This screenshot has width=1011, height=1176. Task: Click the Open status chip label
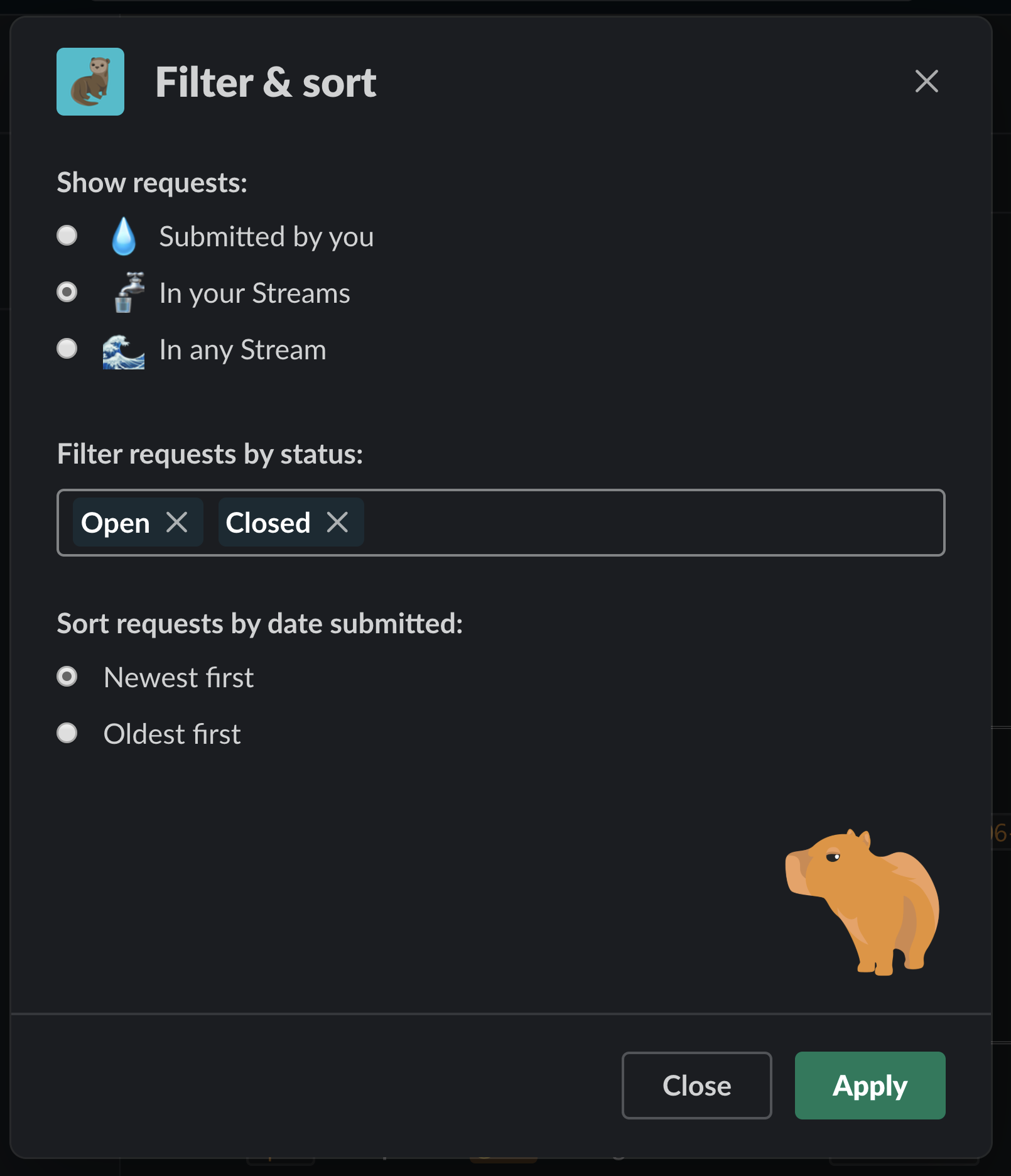[116, 523]
